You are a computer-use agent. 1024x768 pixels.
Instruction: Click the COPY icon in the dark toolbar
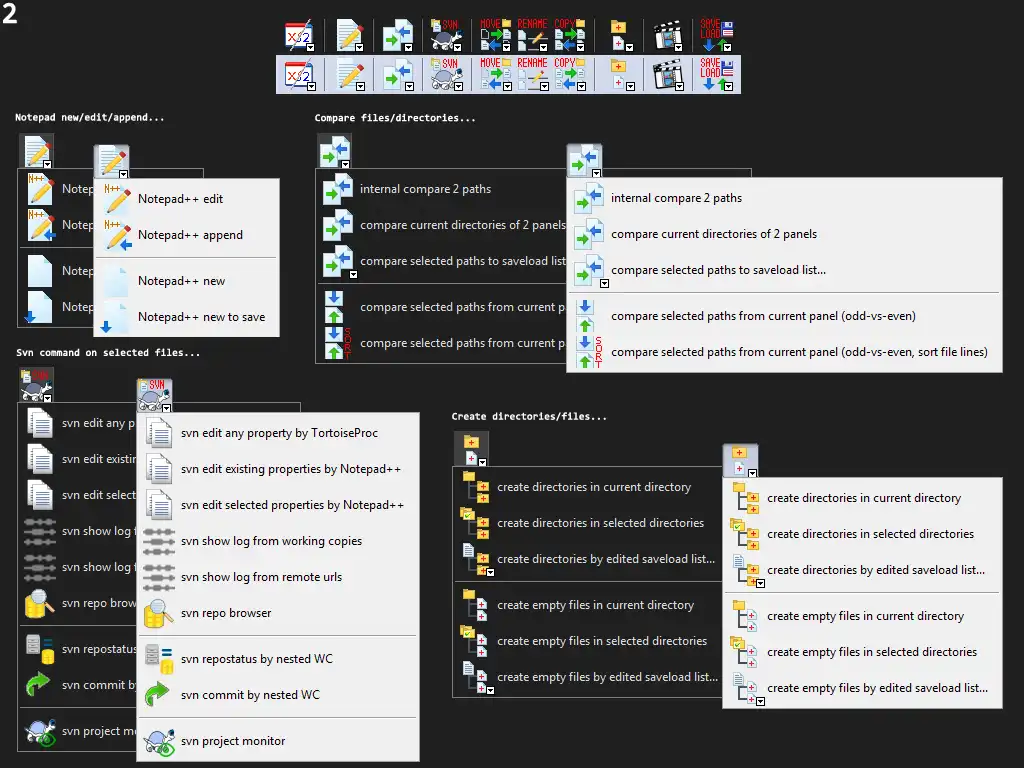tap(570, 35)
